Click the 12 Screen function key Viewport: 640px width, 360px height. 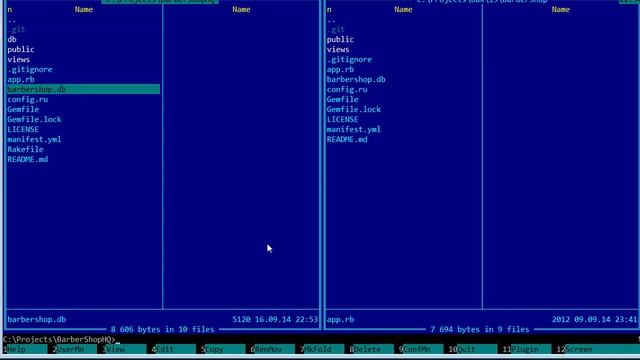pyautogui.click(x=598, y=349)
